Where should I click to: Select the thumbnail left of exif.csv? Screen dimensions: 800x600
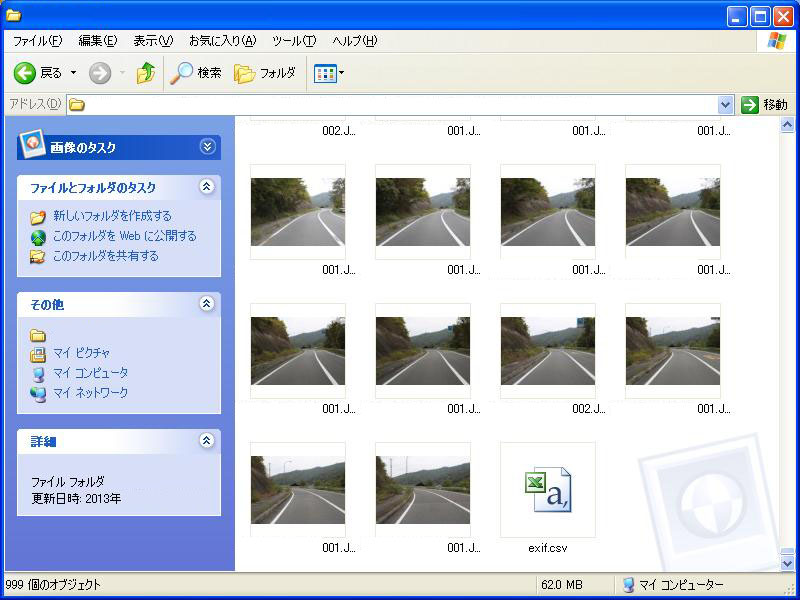(423, 490)
